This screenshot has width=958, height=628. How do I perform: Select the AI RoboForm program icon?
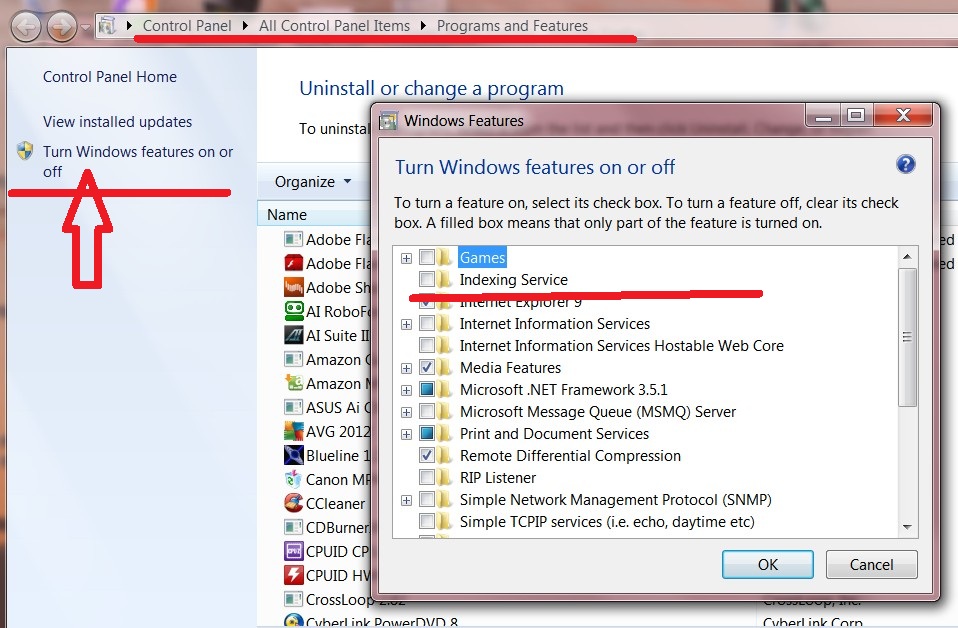tap(294, 311)
